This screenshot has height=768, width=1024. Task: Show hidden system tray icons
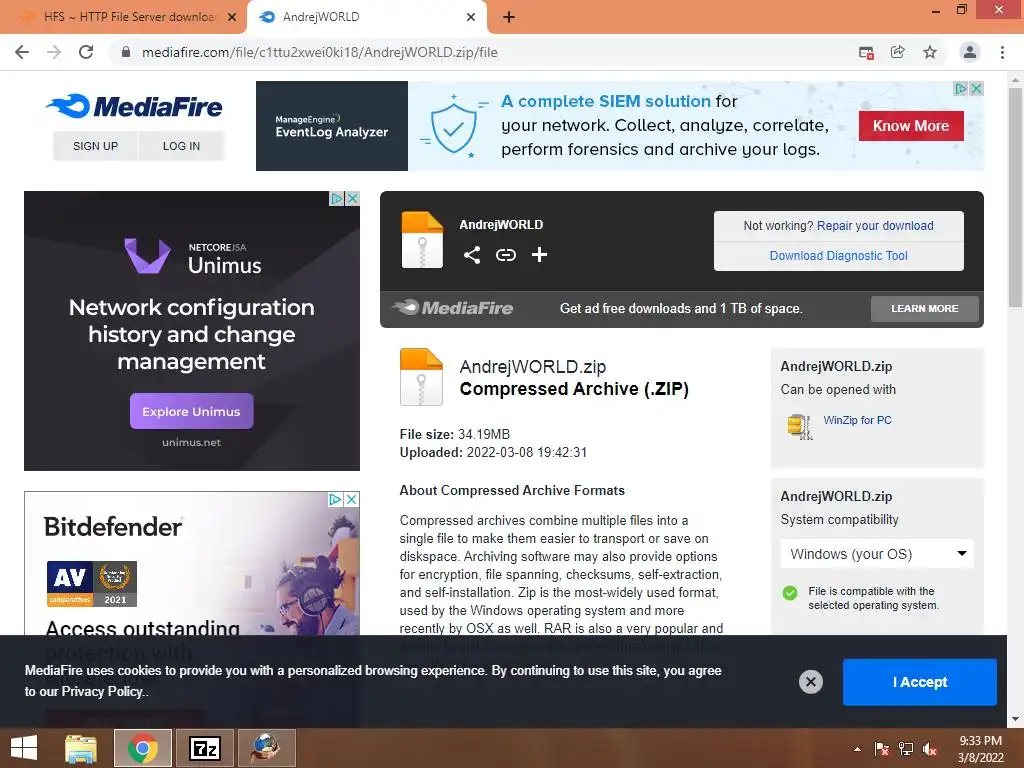pos(857,749)
